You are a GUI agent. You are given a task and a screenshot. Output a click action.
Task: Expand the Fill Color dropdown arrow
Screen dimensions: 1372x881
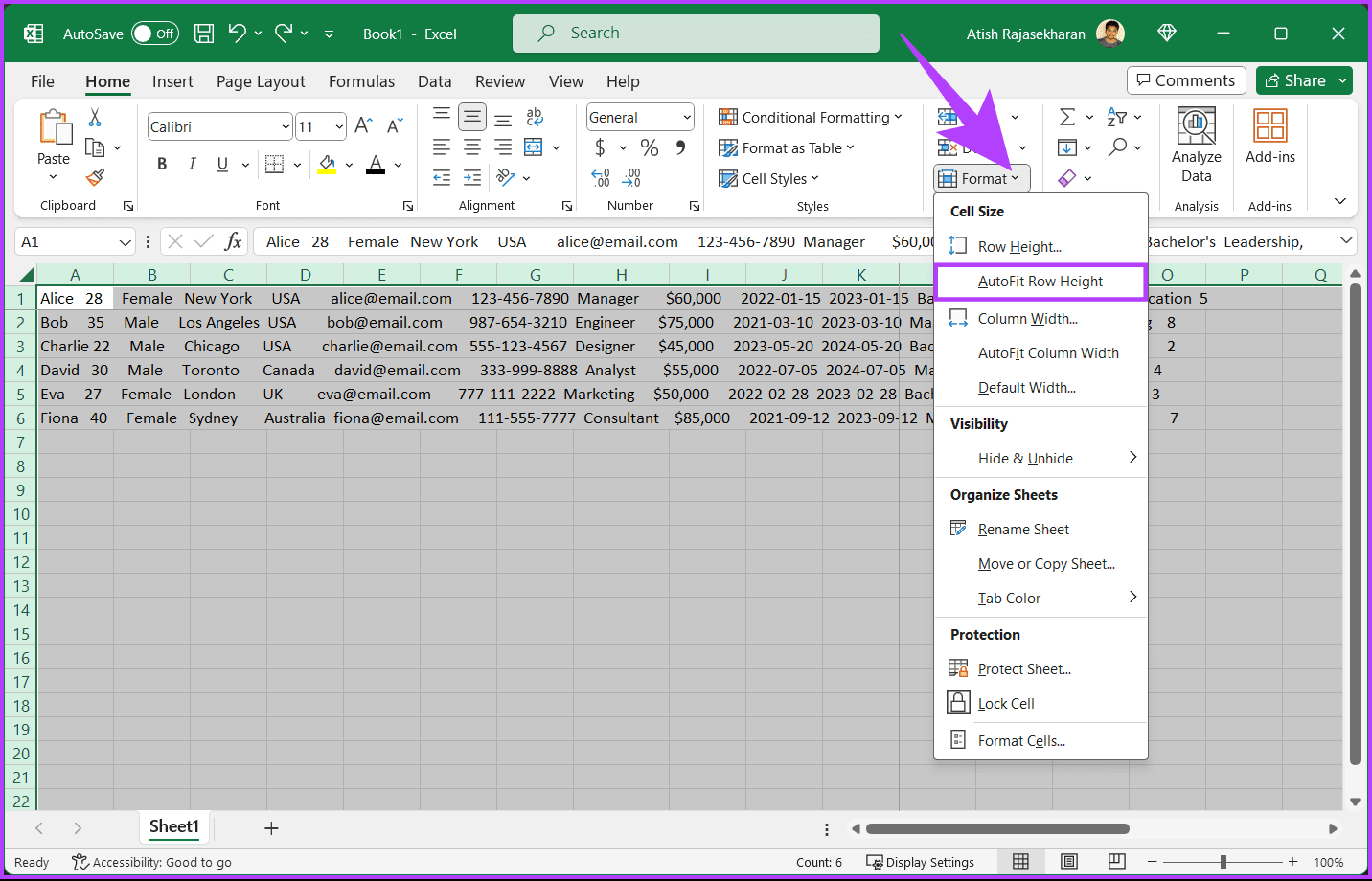tap(350, 164)
